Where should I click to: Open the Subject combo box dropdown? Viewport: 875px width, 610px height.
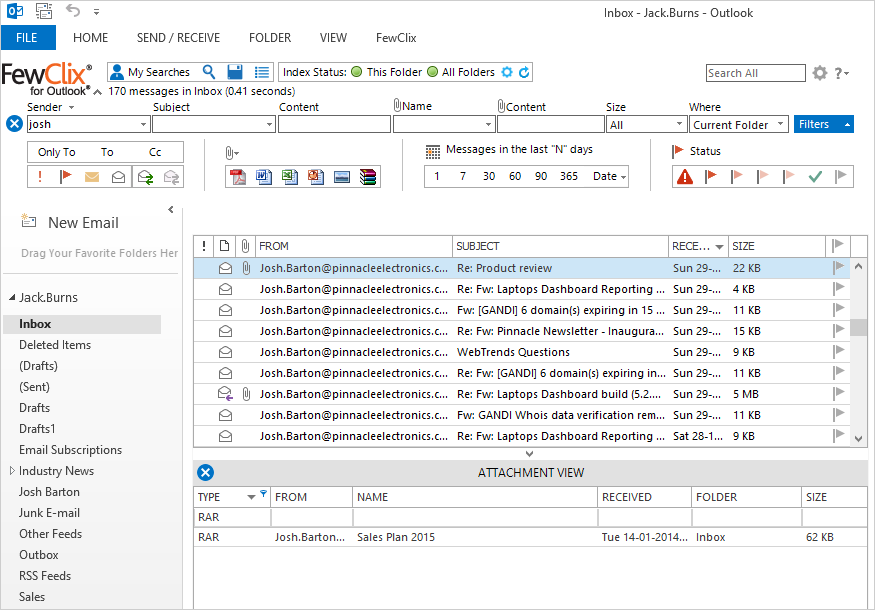tap(270, 124)
